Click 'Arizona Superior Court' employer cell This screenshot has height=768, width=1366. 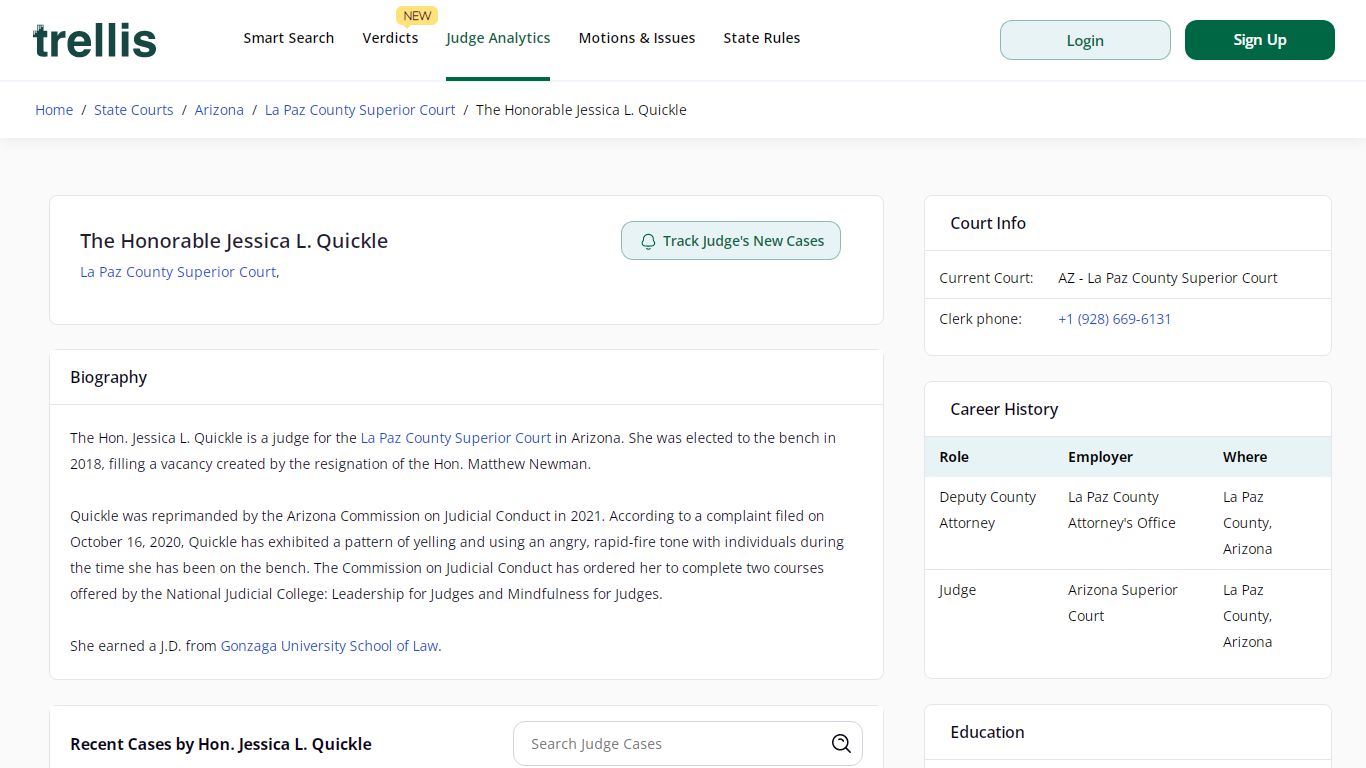coord(1123,603)
